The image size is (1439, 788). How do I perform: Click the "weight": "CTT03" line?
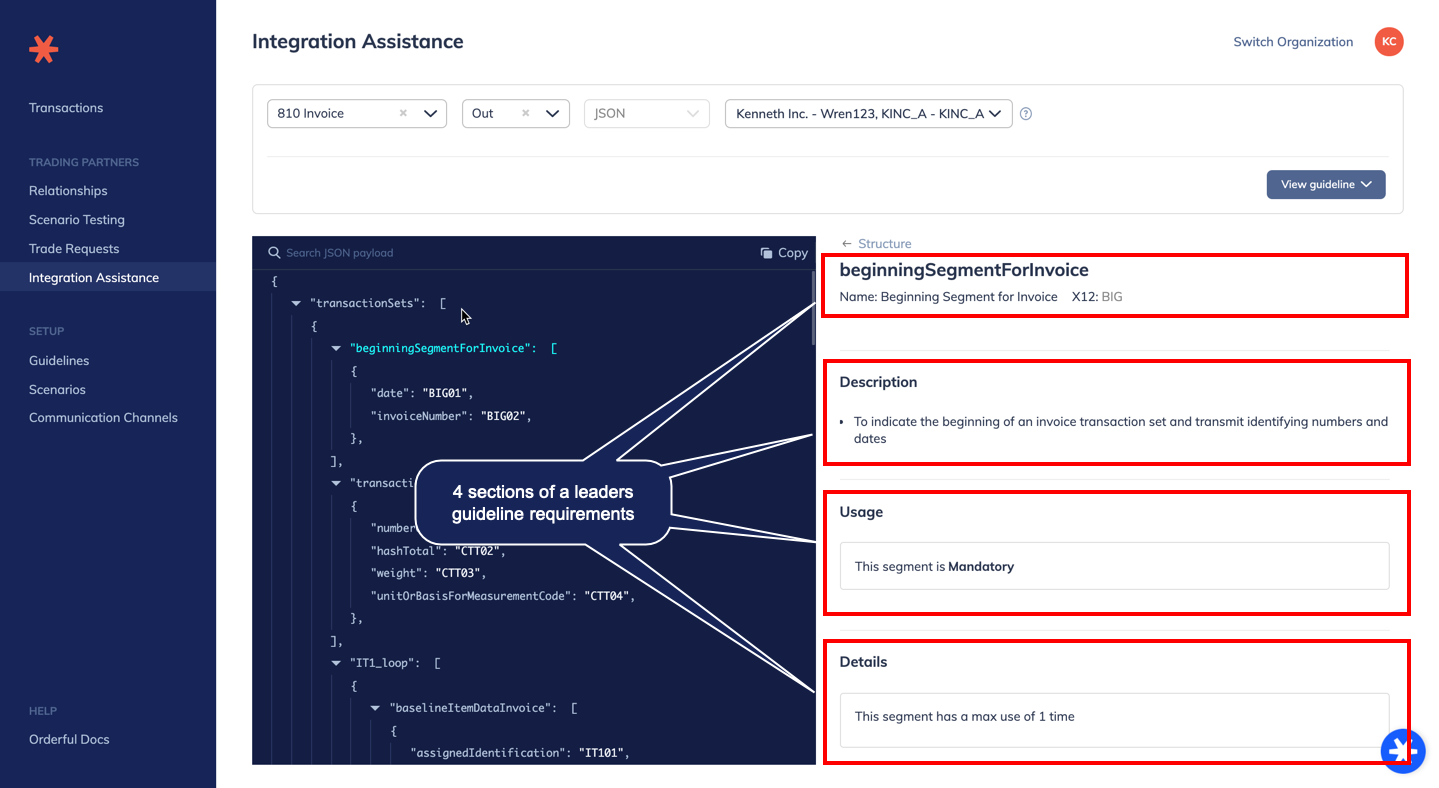(428, 573)
